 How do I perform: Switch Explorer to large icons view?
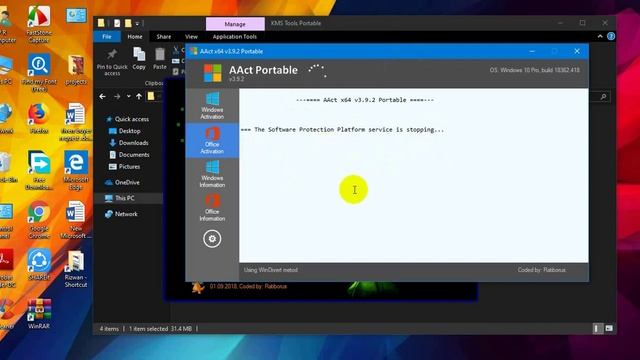point(609,328)
